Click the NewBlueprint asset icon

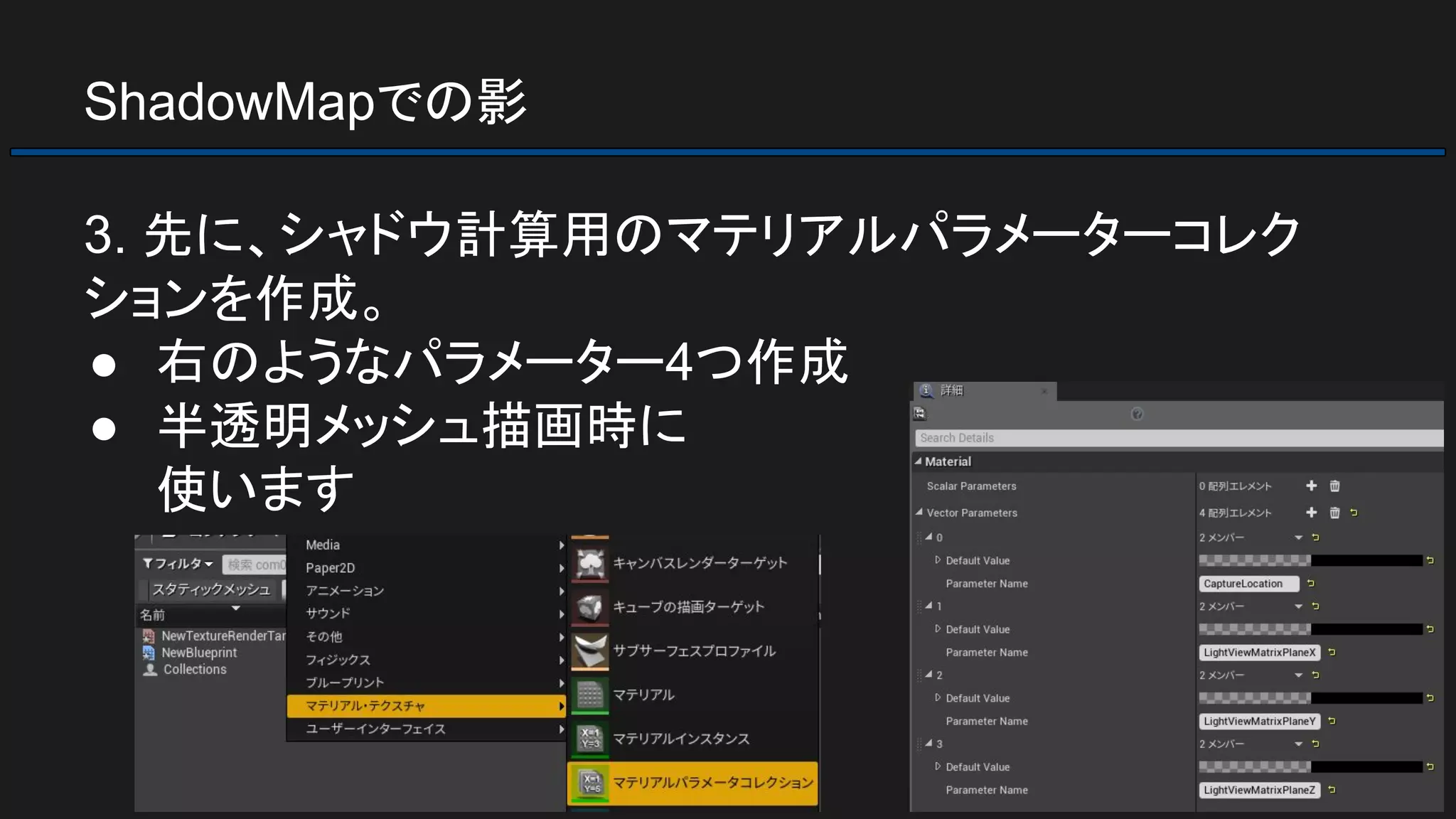149,653
